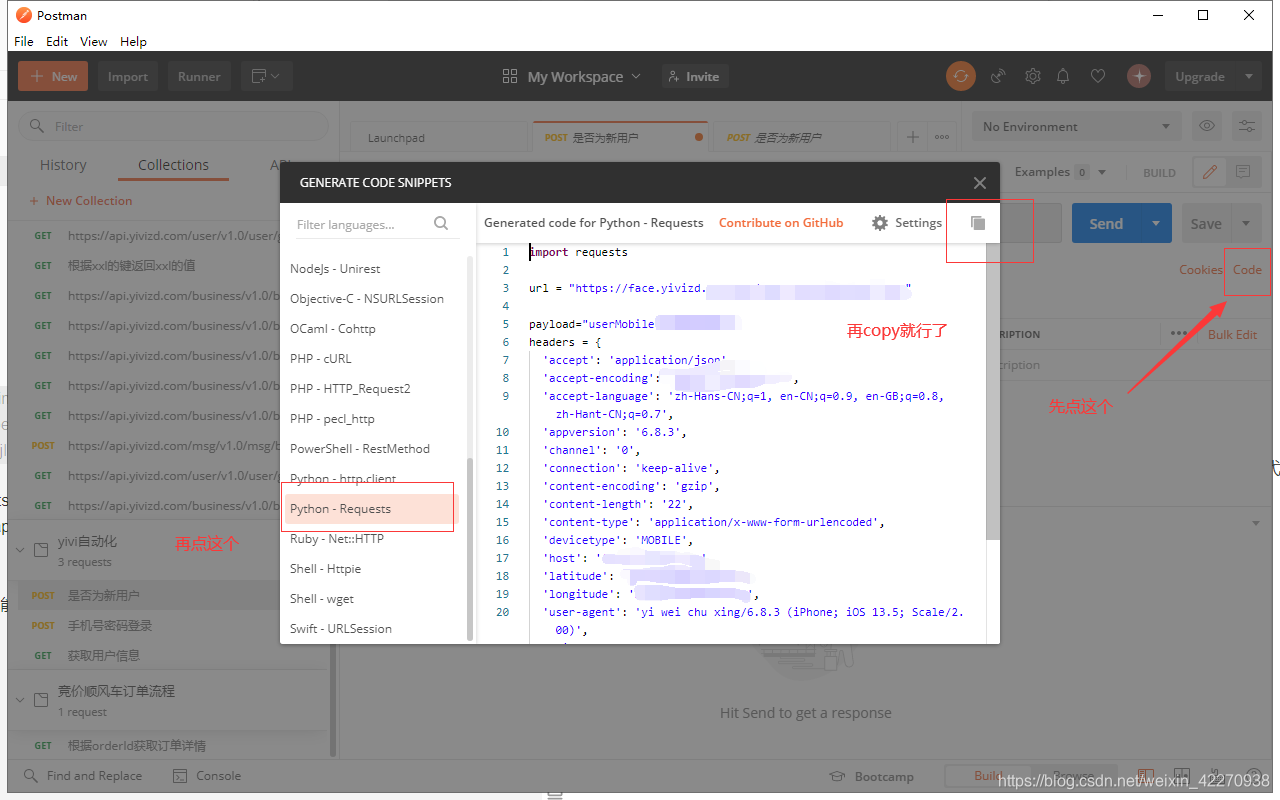
Task: Expand the Send button arrow menu
Action: coord(1157,224)
